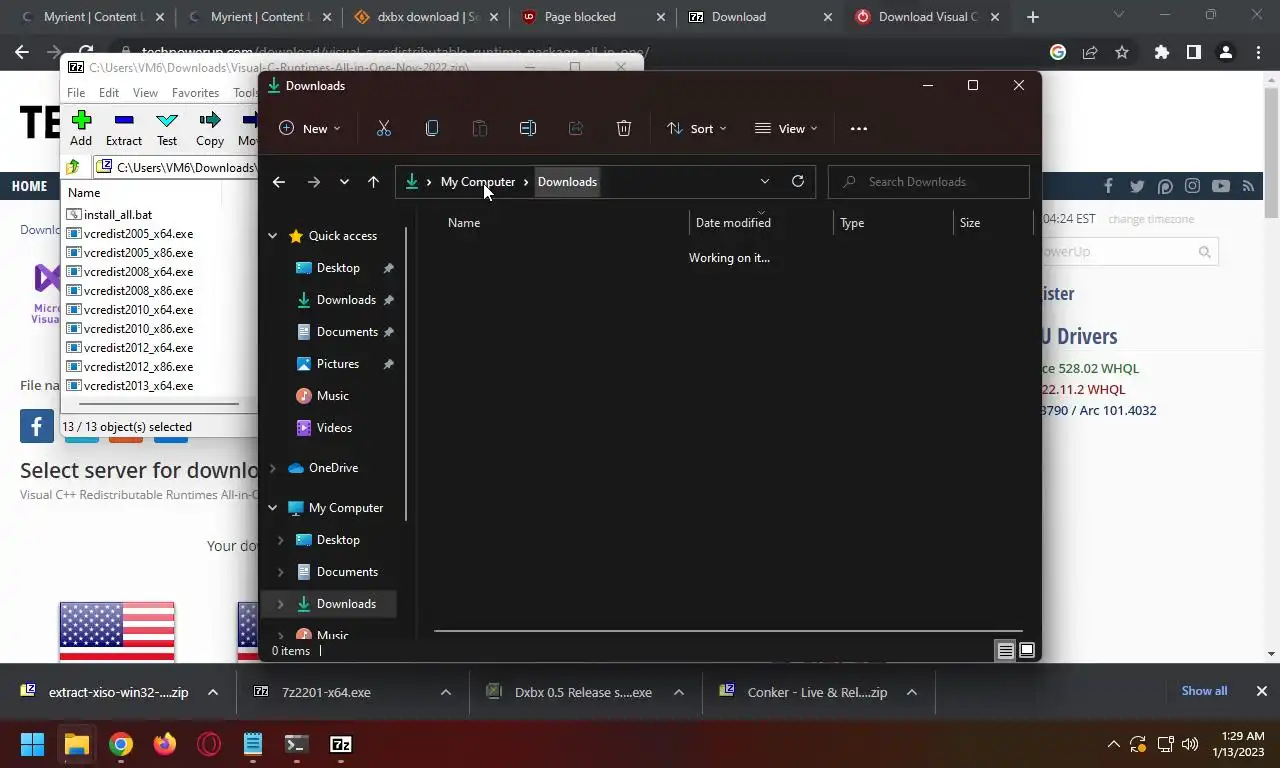
Task: Switch to details view layout icon
Action: click(1005, 650)
